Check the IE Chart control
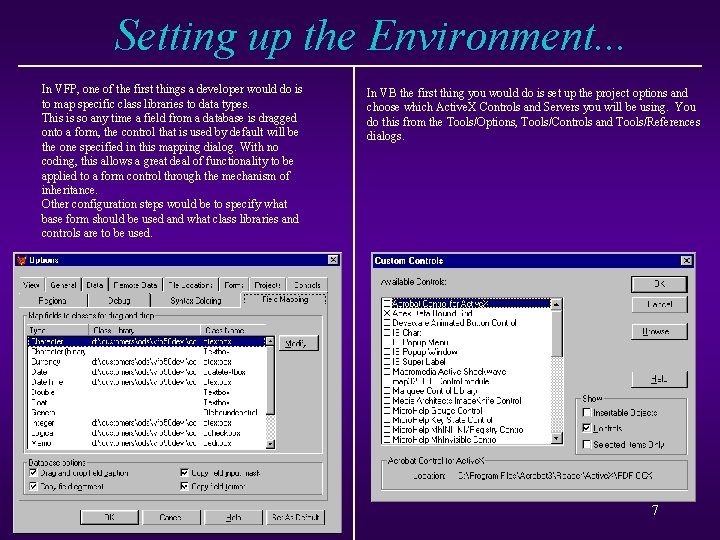Screen dimensions: 720x540 coord(387,332)
